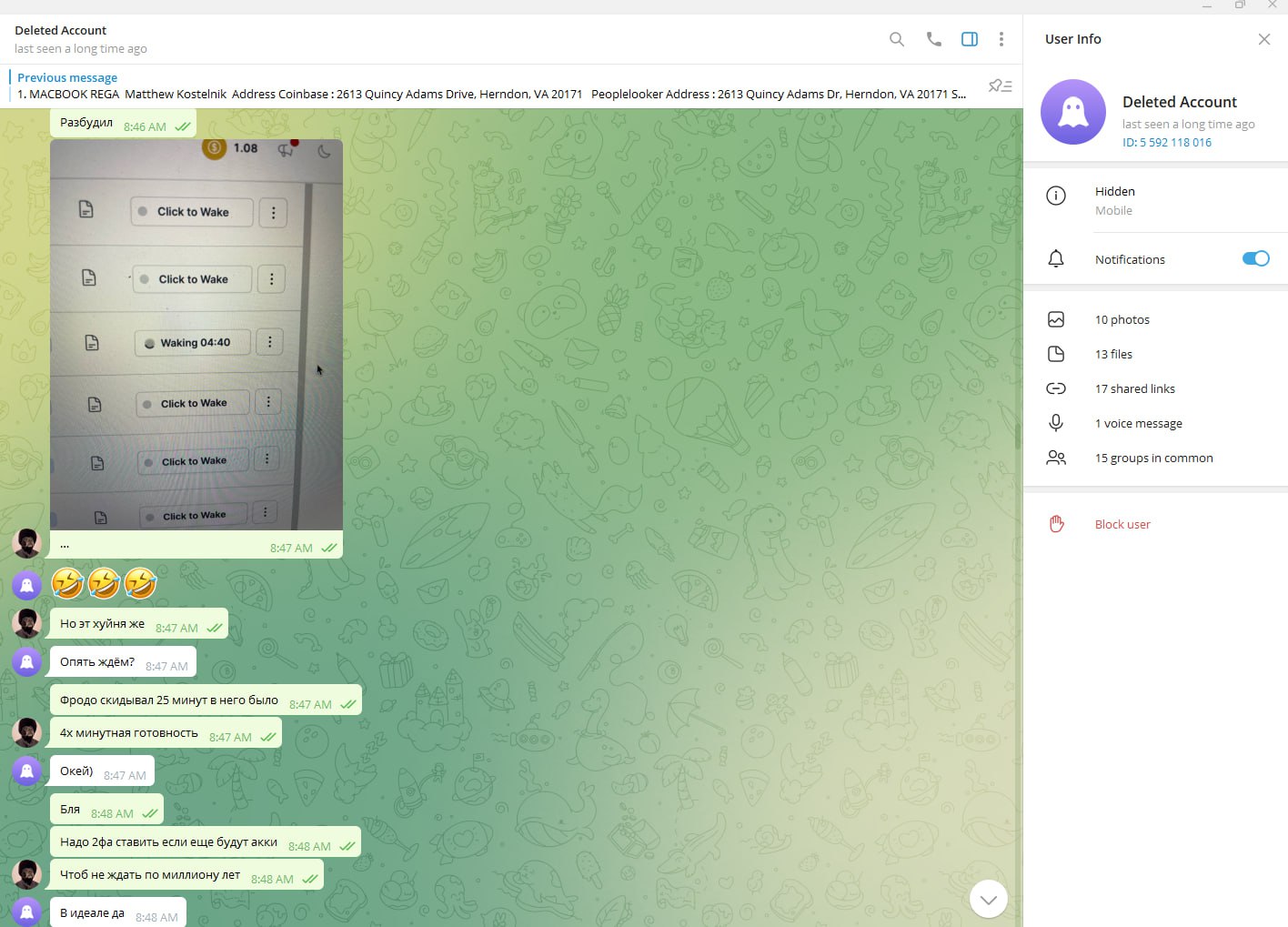Toggle the User Info side panel icon
The width and height of the screenshot is (1288, 927).
(970, 39)
